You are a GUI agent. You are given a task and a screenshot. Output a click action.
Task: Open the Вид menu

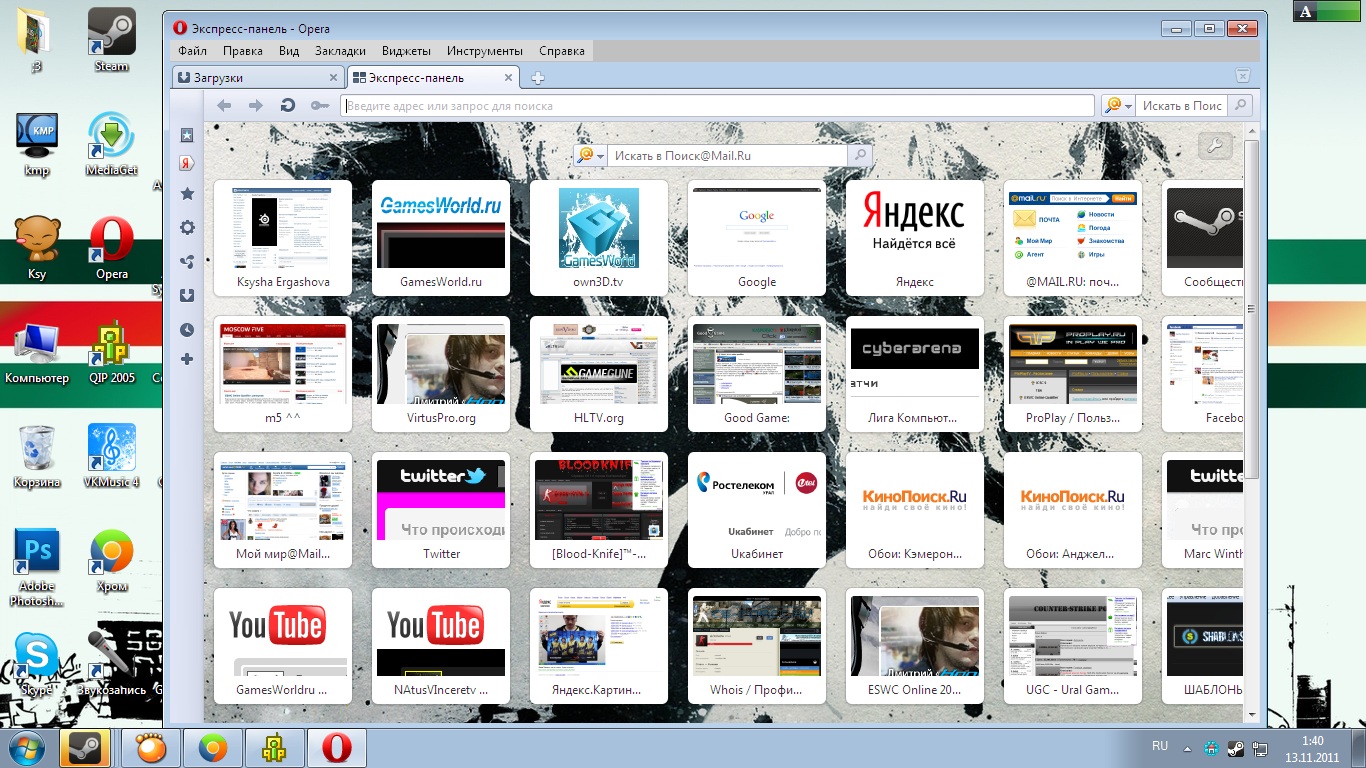coord(289,51)
